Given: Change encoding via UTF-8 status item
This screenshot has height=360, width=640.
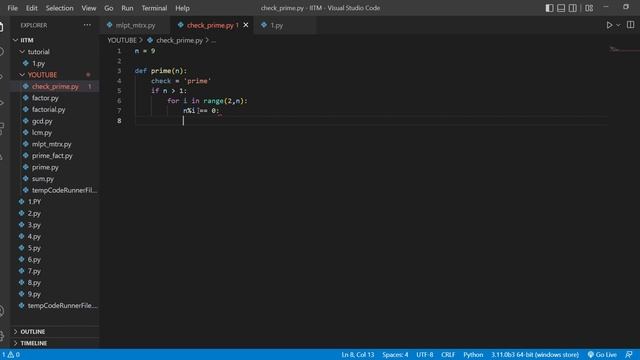Looking at the screenshot, I should coord(424,355).
